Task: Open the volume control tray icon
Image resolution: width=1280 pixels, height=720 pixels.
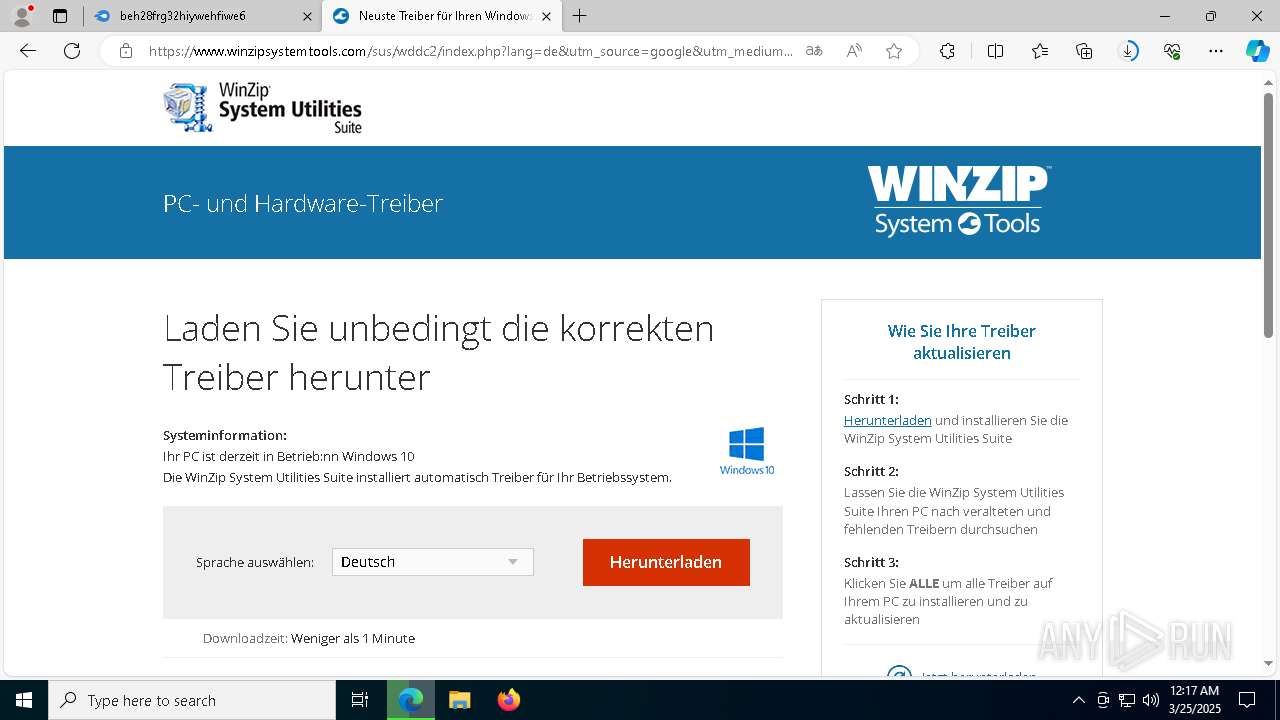Action: pos(1151,700)
